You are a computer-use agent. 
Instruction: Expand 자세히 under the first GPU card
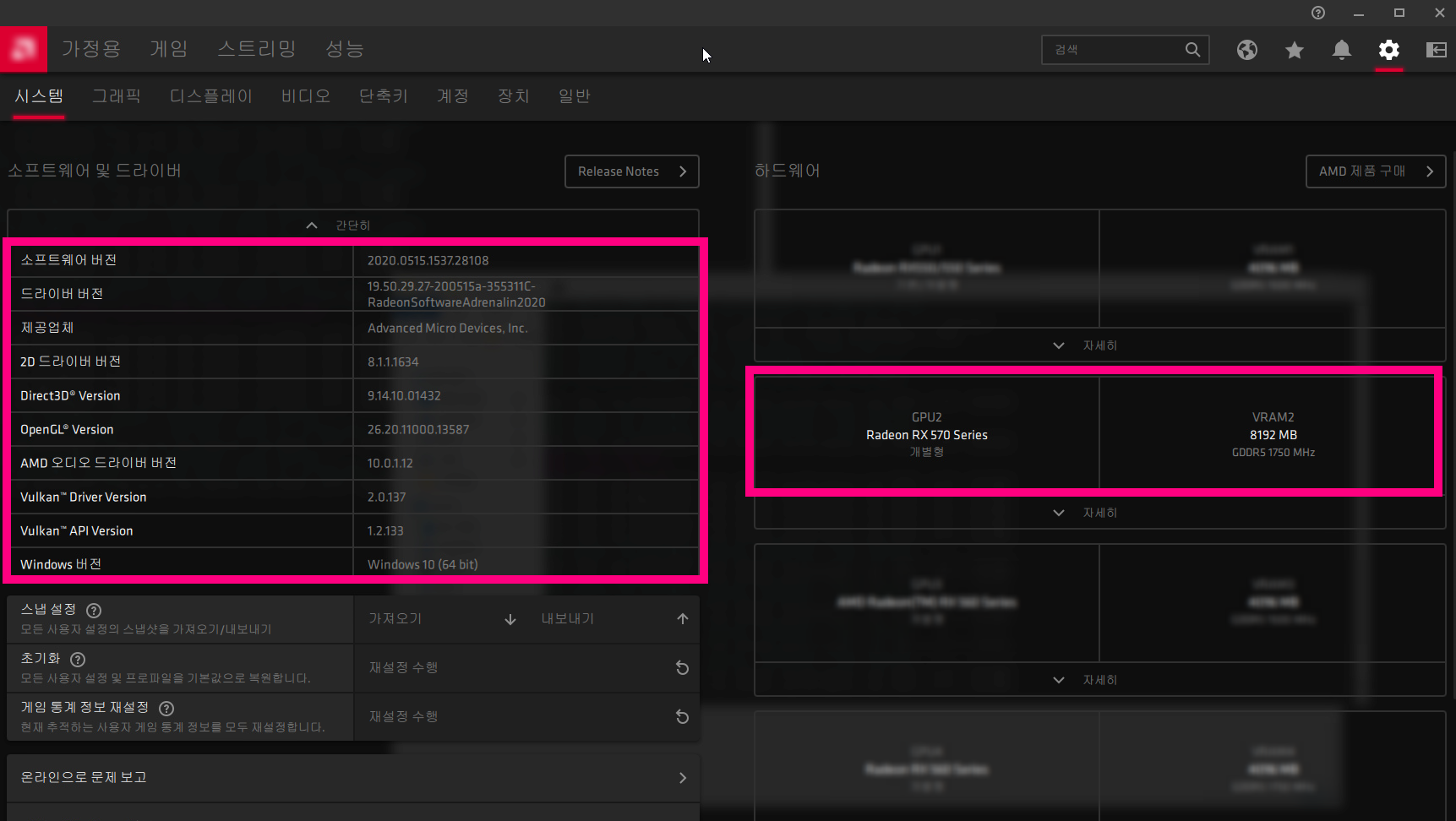[1099, 345]
